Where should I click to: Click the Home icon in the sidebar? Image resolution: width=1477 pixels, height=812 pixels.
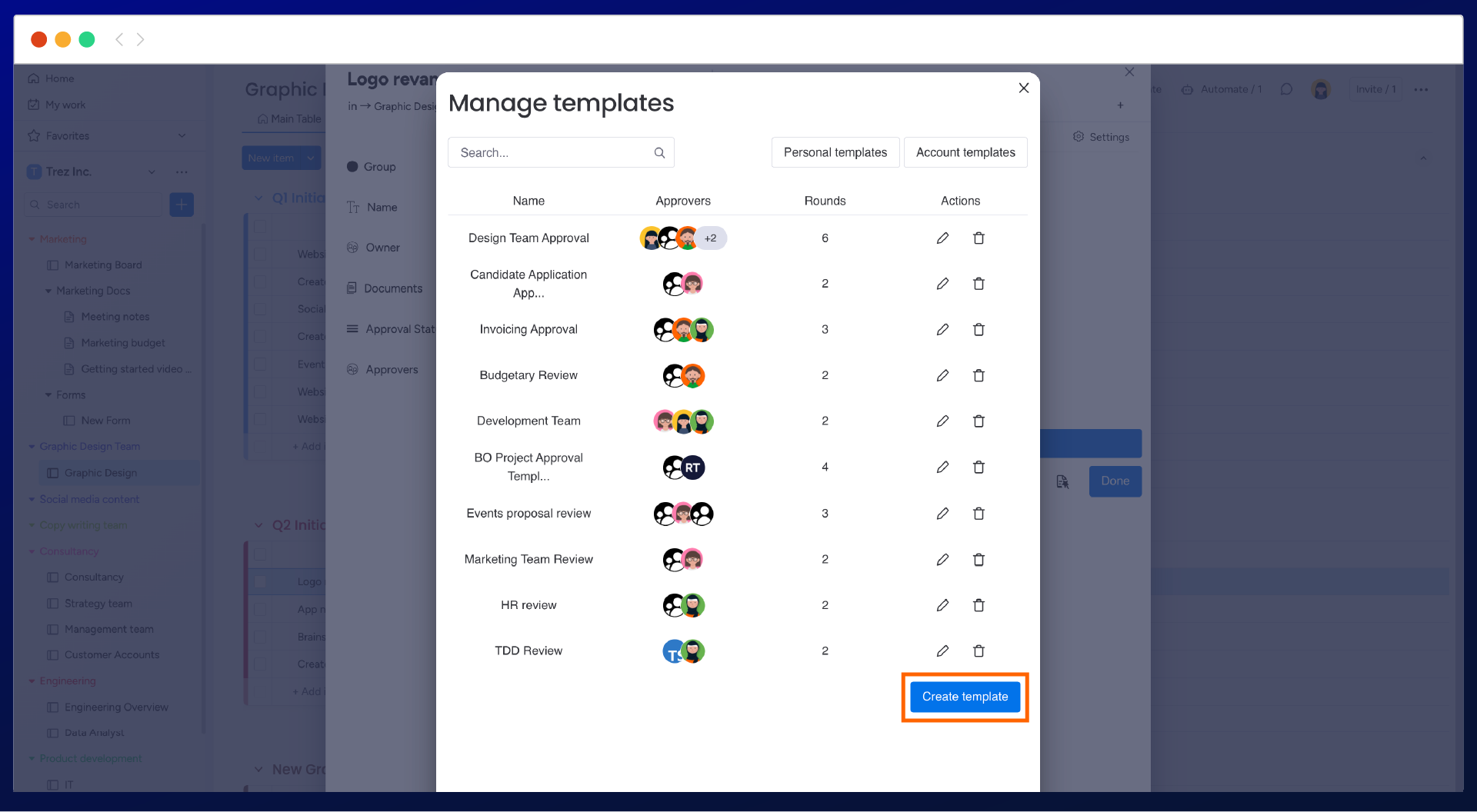(34, 78)
